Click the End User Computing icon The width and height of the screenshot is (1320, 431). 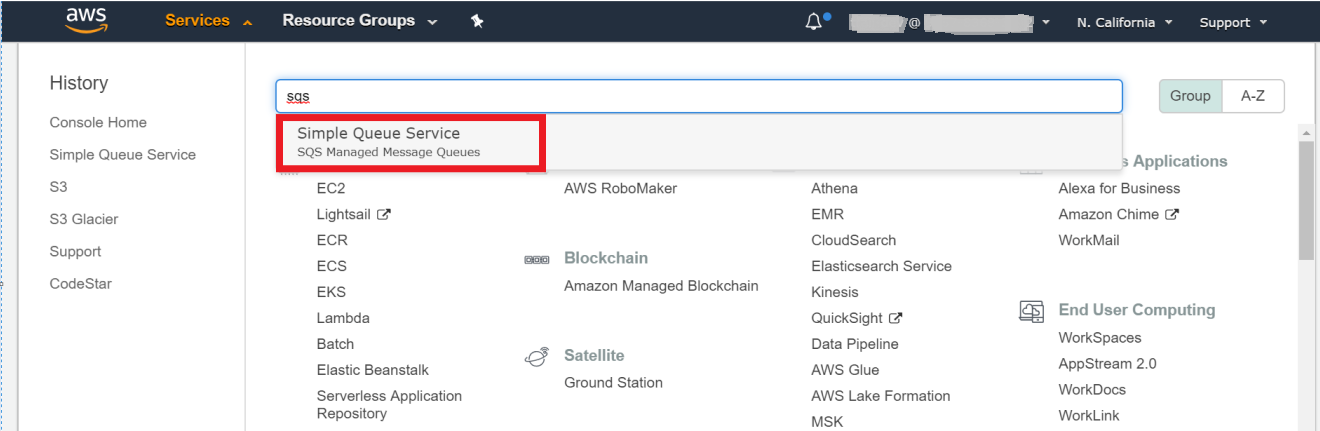tap(1031, 311)
